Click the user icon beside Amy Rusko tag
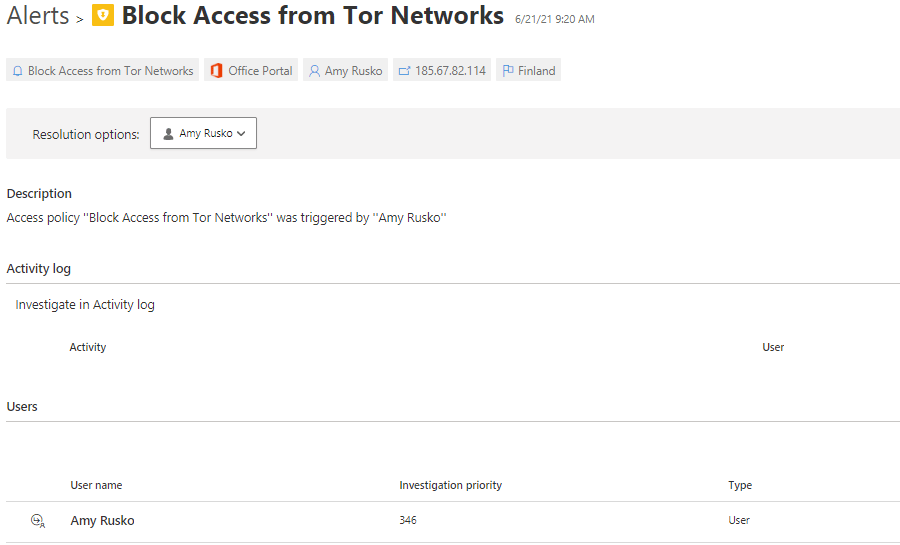 coord(314,71)
